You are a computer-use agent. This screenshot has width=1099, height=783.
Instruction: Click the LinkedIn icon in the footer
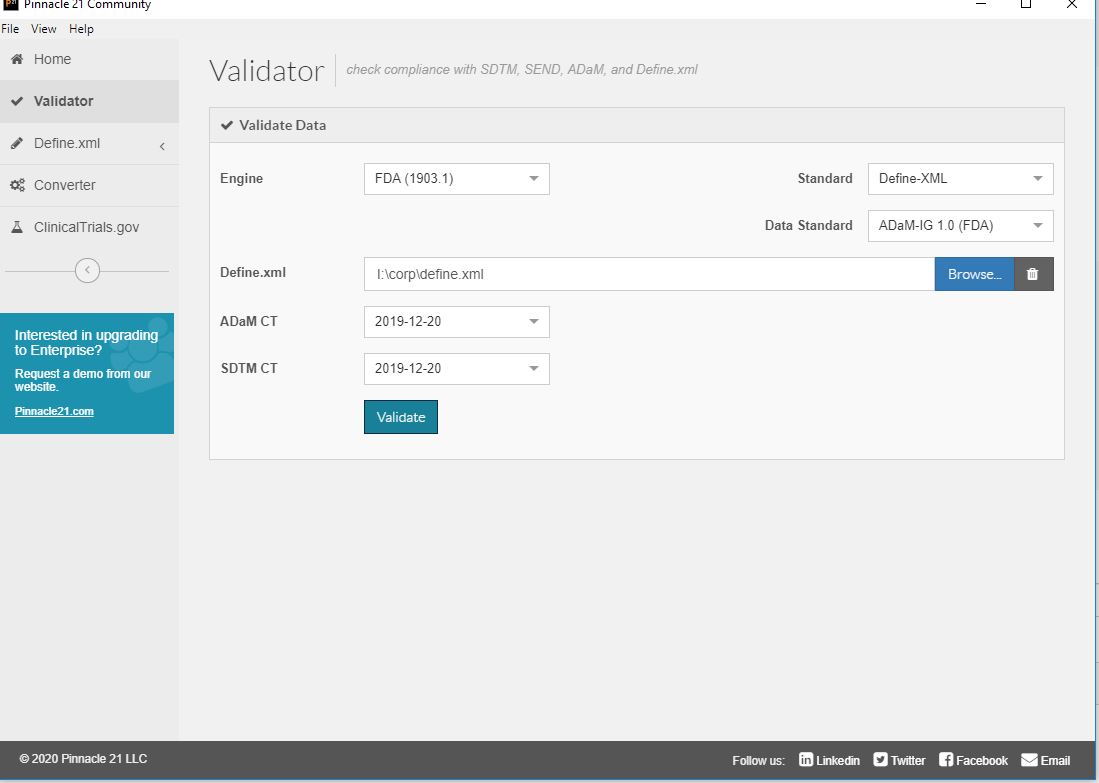click(806, 760)
